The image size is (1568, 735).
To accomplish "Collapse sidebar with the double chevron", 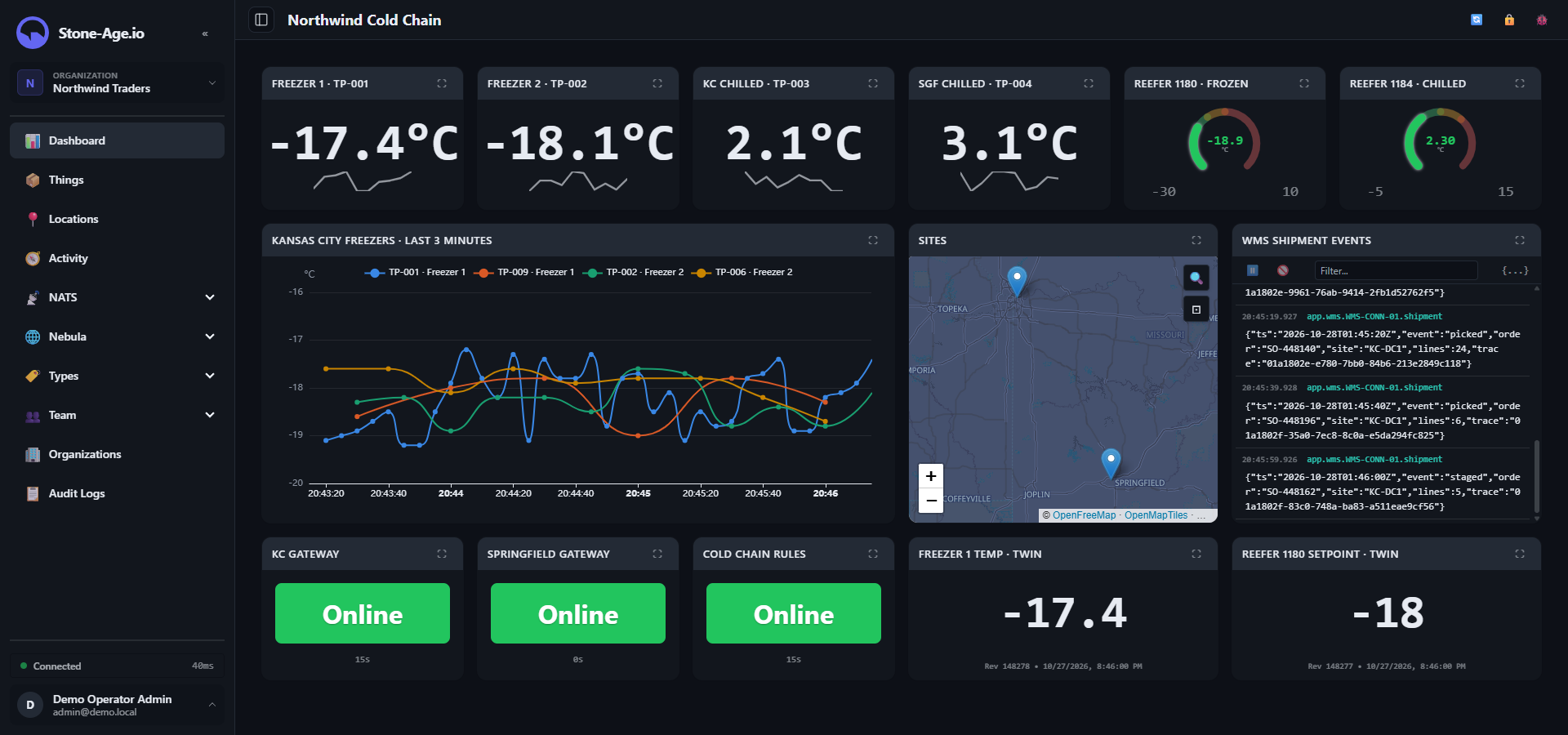I will [x=205, y=33].
